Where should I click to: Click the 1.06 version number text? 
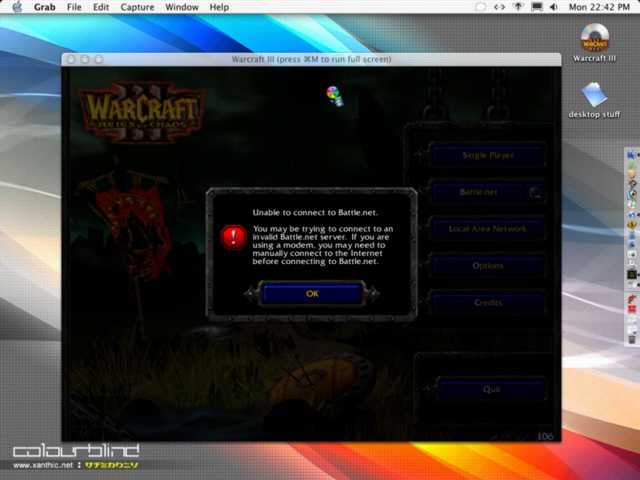[545, 436]
